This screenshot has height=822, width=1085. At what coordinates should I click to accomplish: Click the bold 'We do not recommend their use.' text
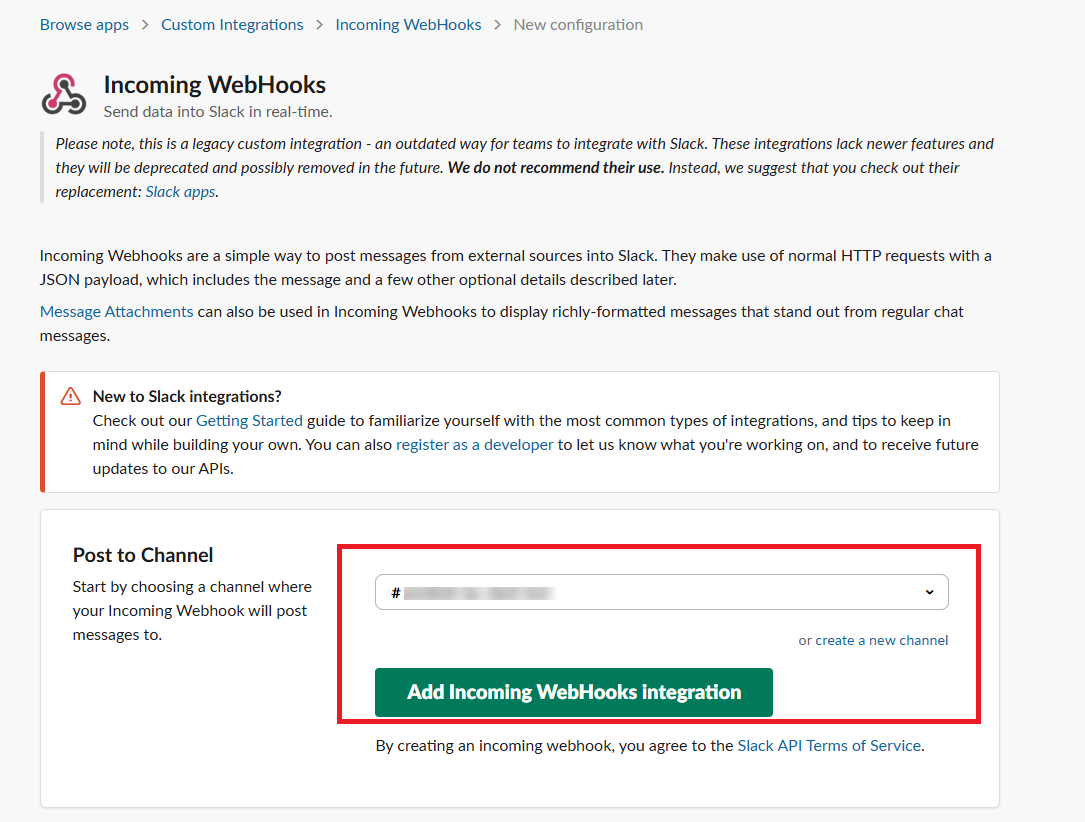(556, 168)
